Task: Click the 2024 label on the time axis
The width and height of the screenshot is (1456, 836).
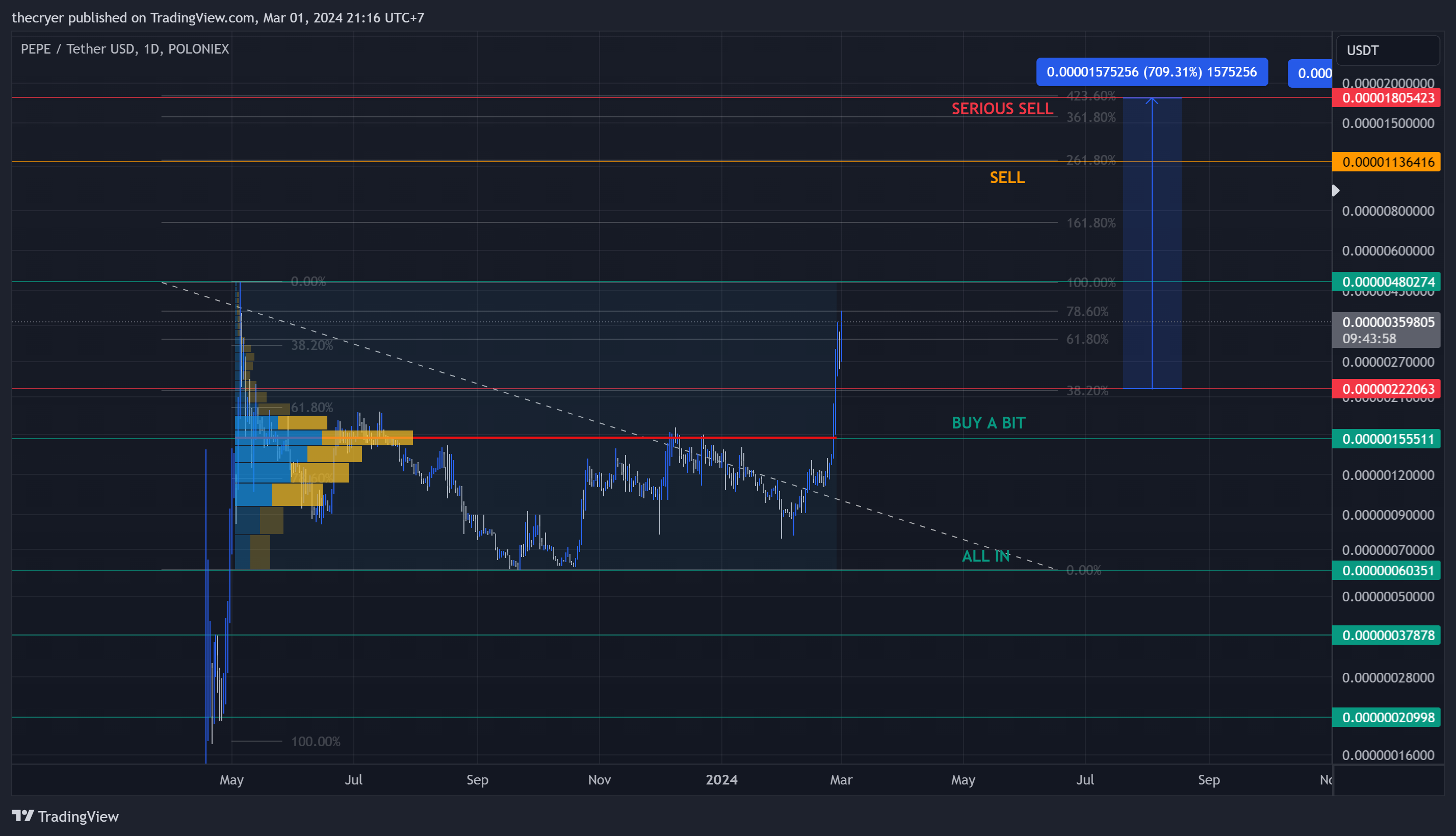Action: coord(721,780)
